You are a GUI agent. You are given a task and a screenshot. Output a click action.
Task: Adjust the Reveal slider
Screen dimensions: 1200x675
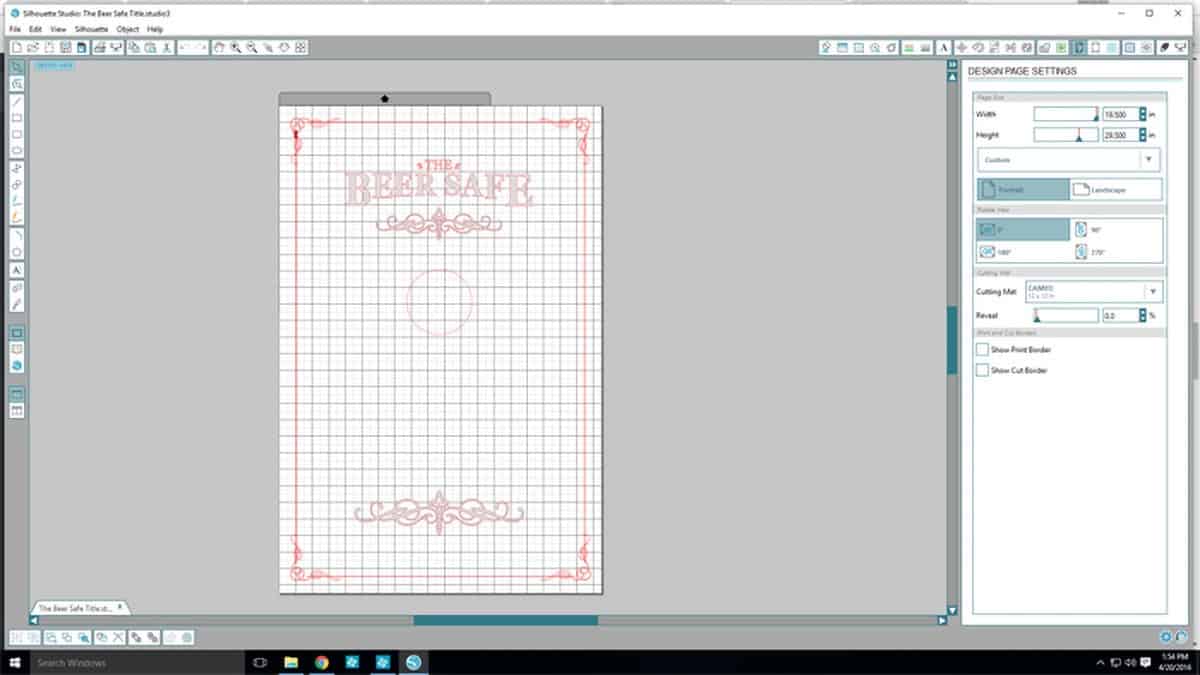1037,316
